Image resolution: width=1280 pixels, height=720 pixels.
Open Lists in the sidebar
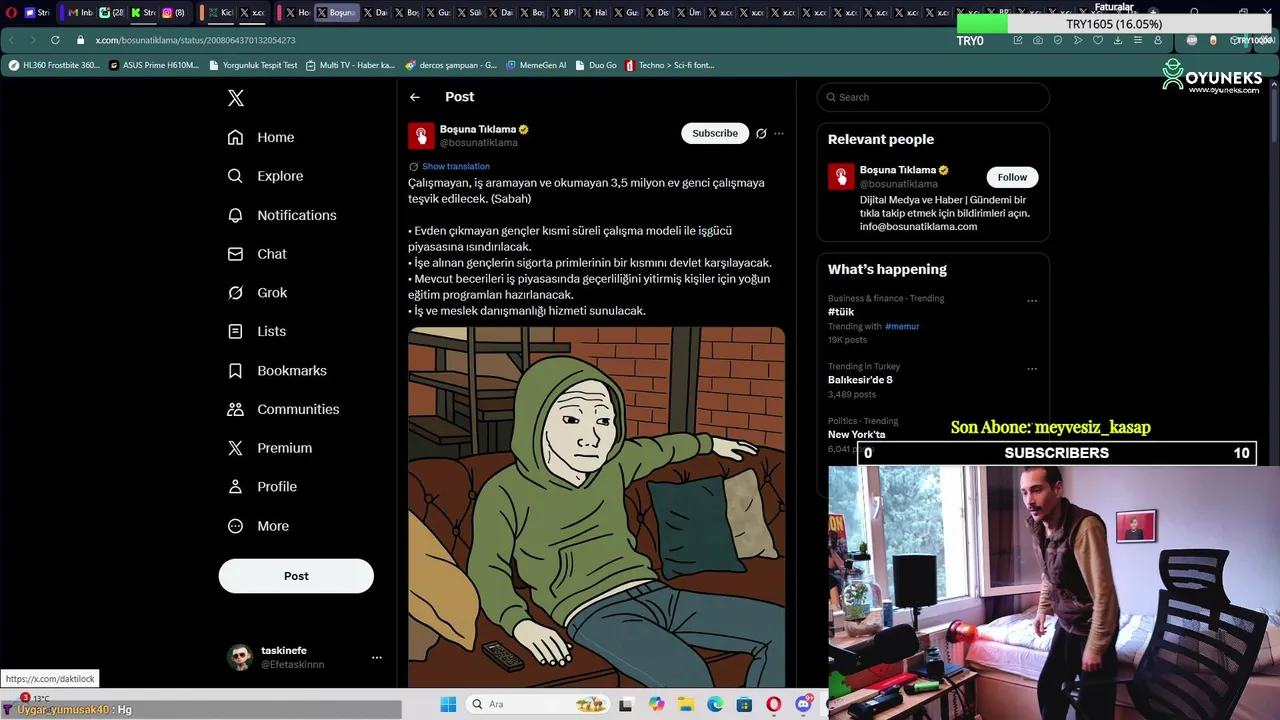256,331
